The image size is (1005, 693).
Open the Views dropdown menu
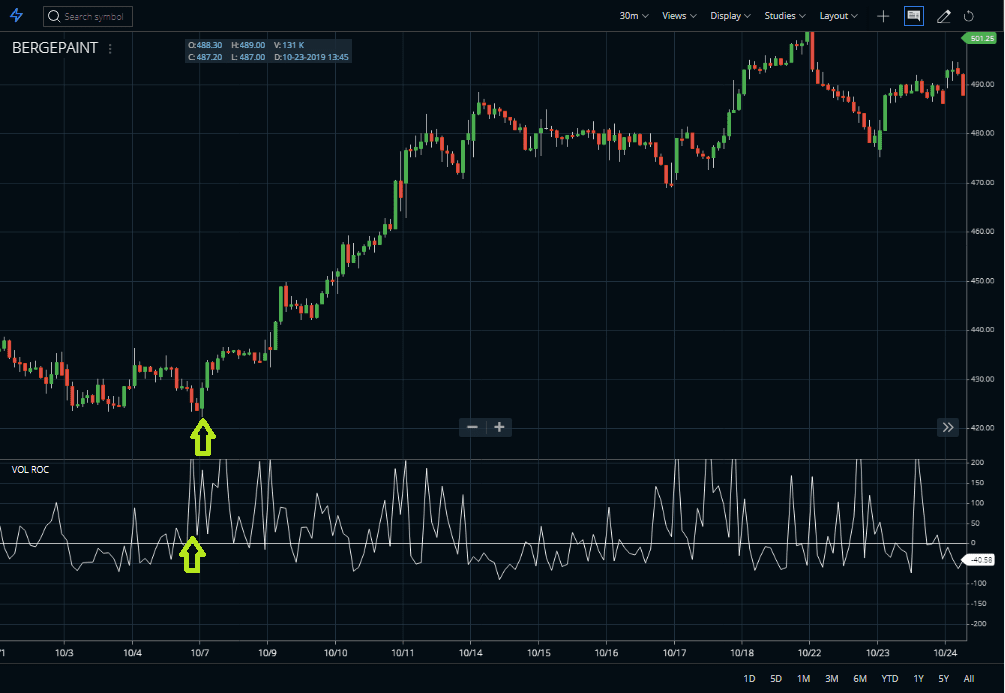(679, 15)
